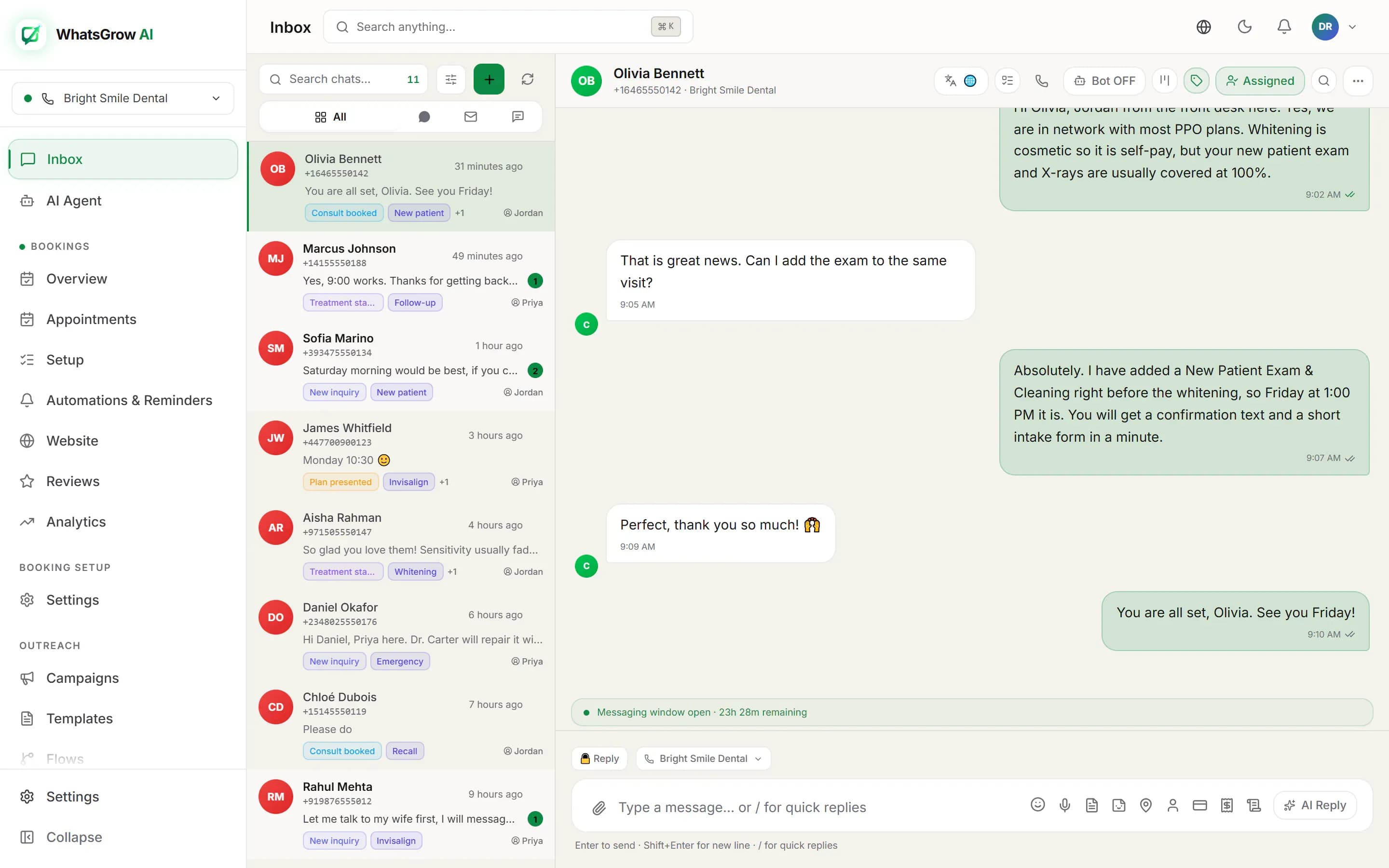Open the checklist notes icon in chat header

coord(1008,81)
